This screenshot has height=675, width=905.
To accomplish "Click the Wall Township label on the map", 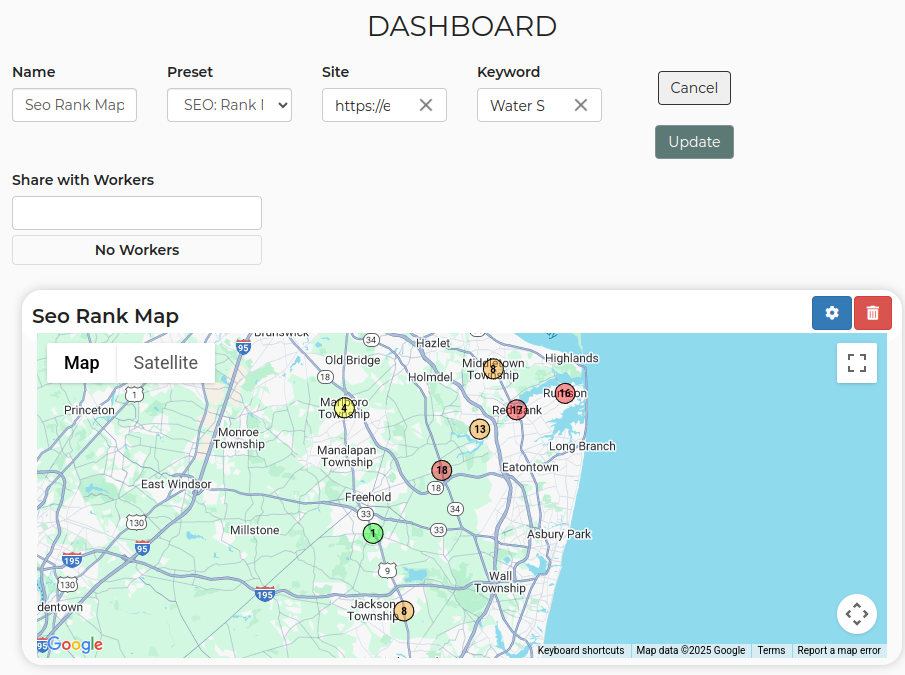I will click(500, 582).
